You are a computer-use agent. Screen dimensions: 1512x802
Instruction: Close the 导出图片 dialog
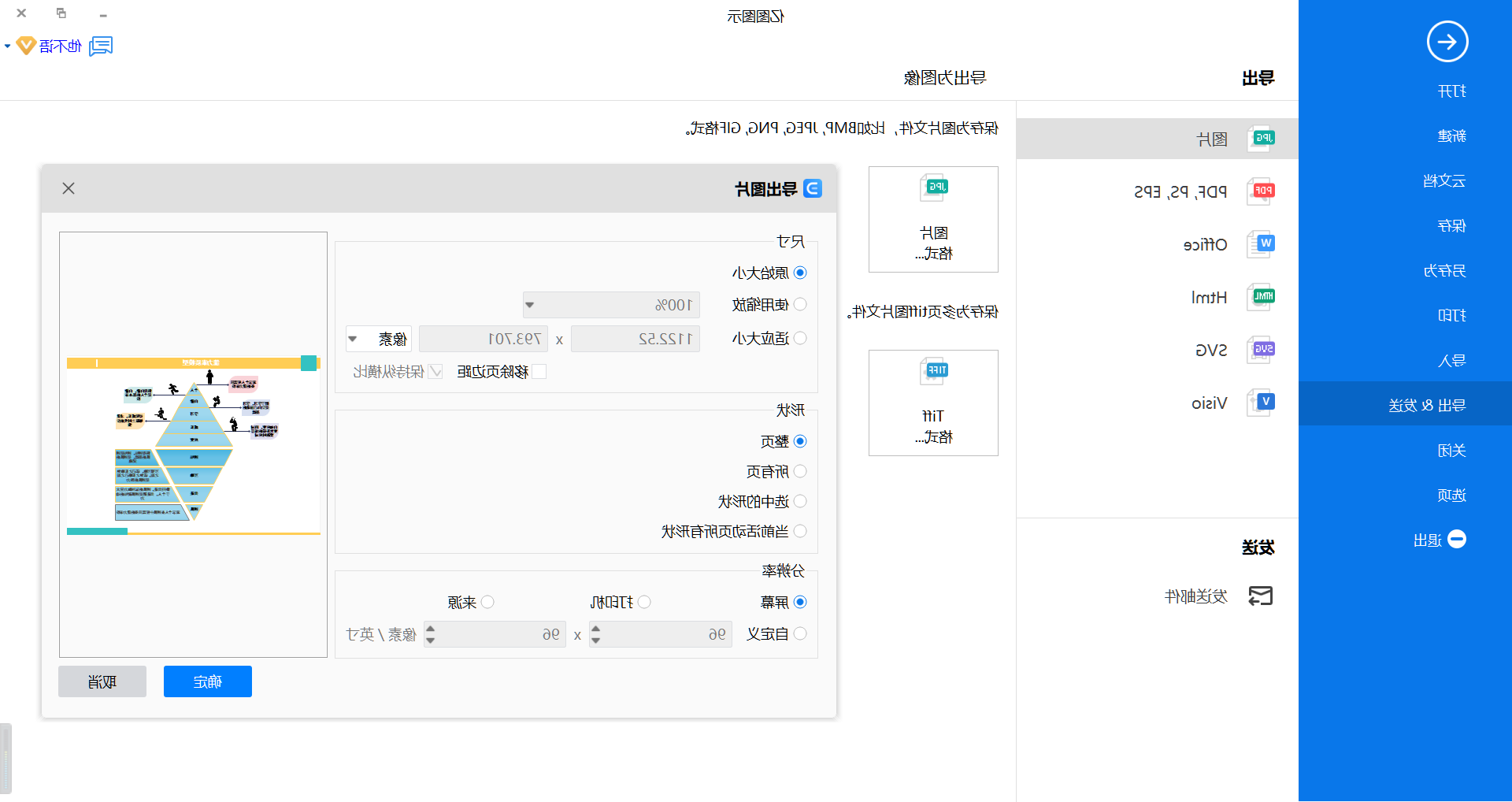tap(69, 188)
